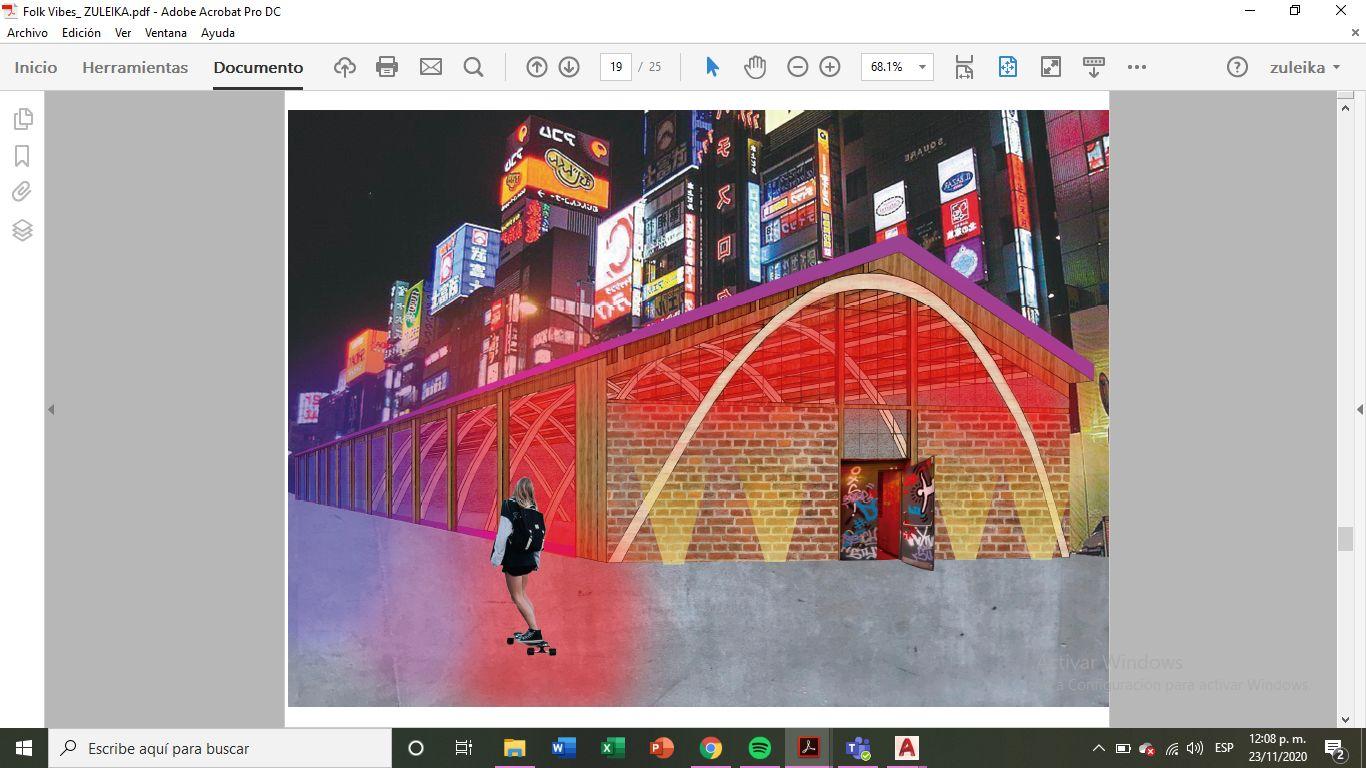
Task: Activate the arrow selection tool
Action: 712,67
